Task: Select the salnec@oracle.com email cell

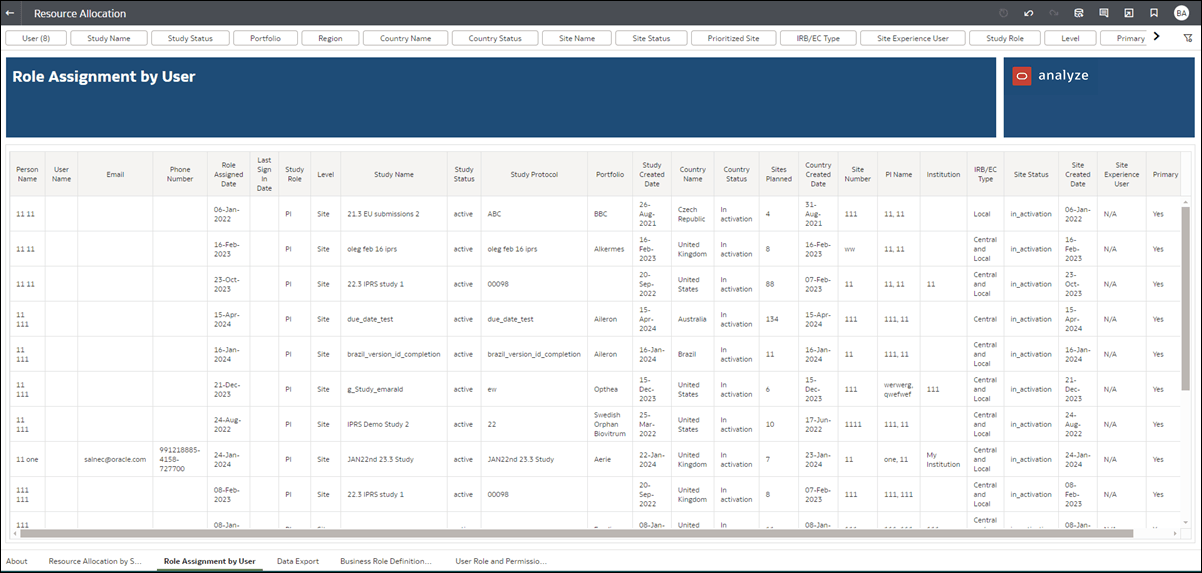Action: 115,459
